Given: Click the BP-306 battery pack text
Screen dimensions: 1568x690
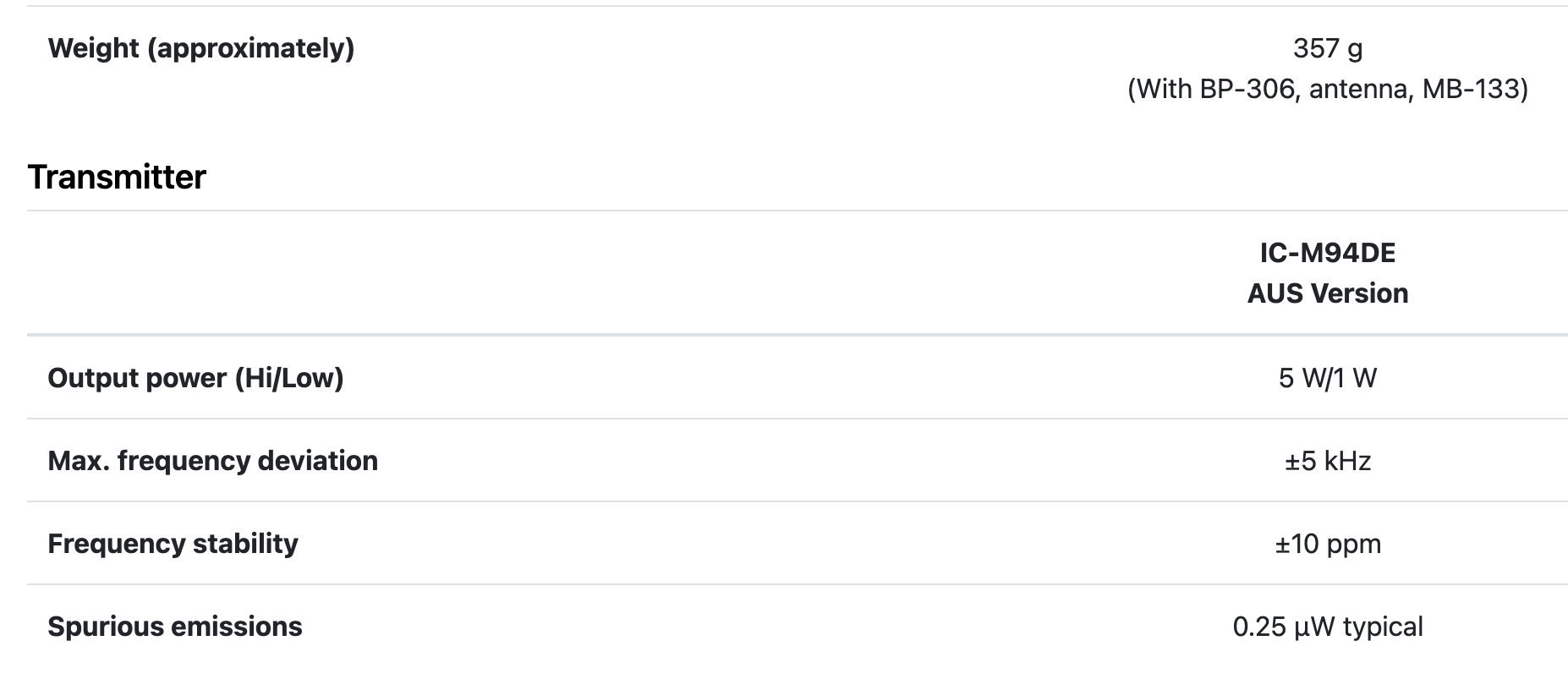Looking at the screenshot, I should 1247,89.
